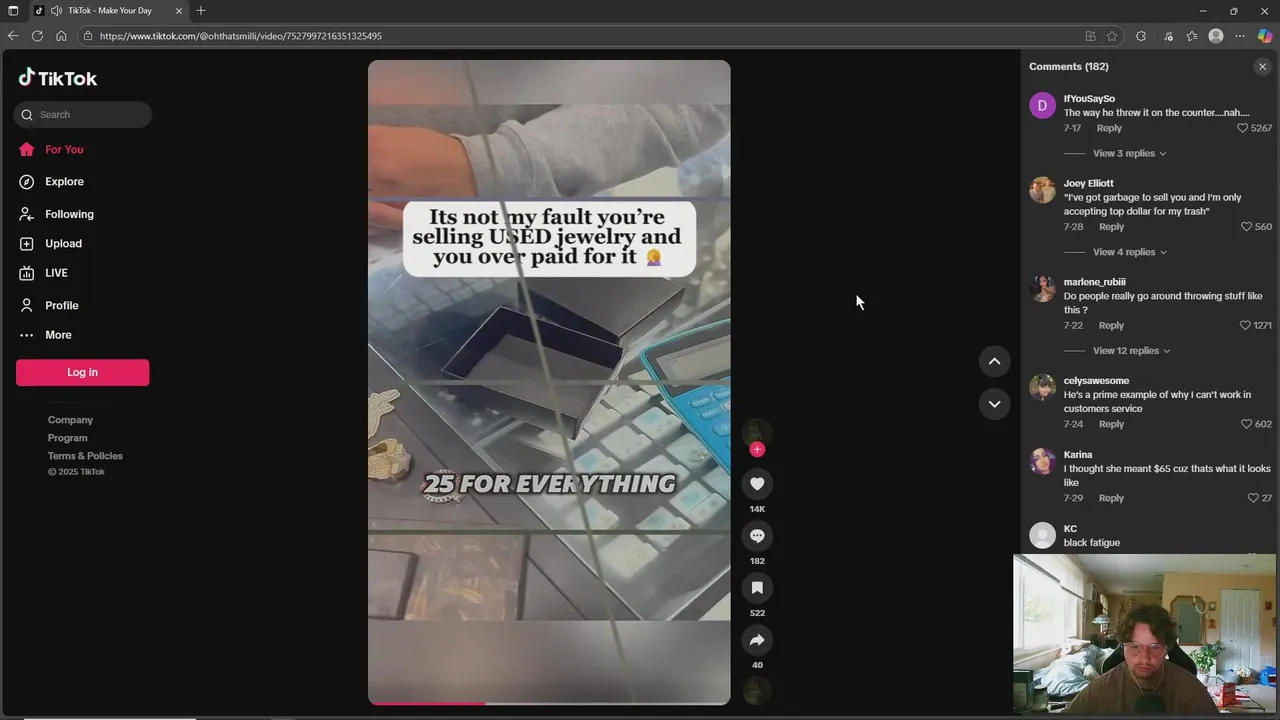Like celysawesome's comment

point(1246,424)
